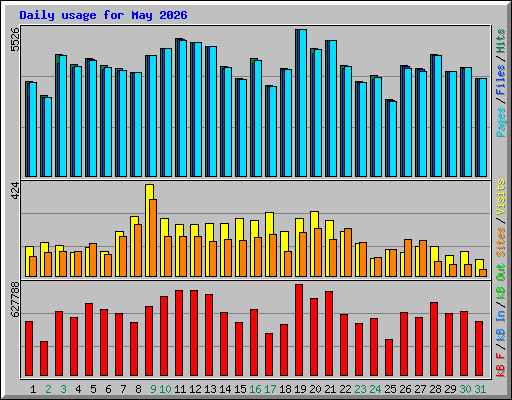Click day 5 on the x-axis
Screen dimensions: 512x400
(93, 389)
